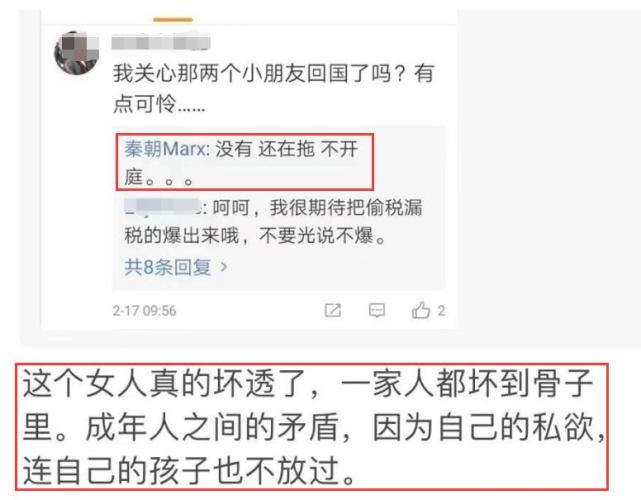Image resolution: width=641 pixels, height=500 pixels.
Task: Select the orange active tab indicator
Action: 173,20
